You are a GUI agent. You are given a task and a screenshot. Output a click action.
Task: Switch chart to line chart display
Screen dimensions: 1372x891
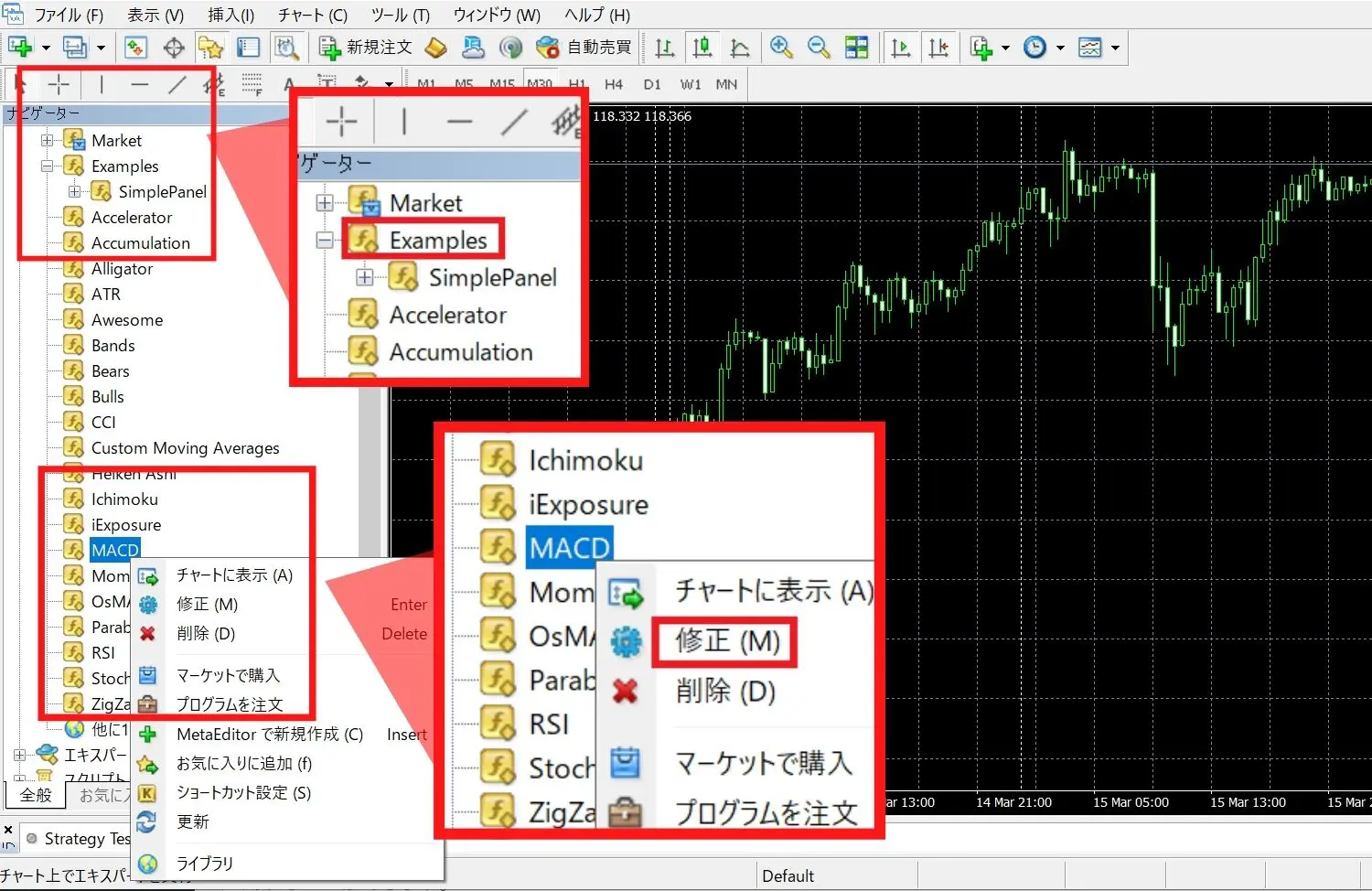740,47
